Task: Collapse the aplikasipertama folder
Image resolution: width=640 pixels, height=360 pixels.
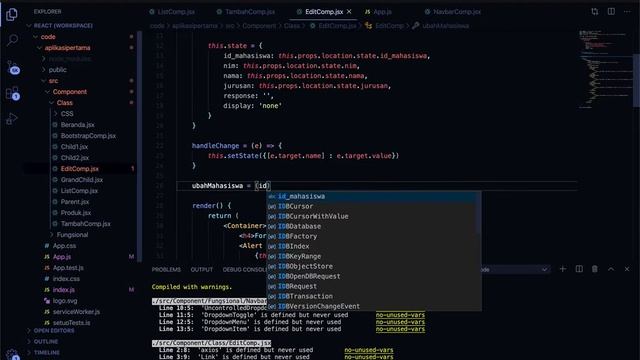Action: [x=67, y=48]
